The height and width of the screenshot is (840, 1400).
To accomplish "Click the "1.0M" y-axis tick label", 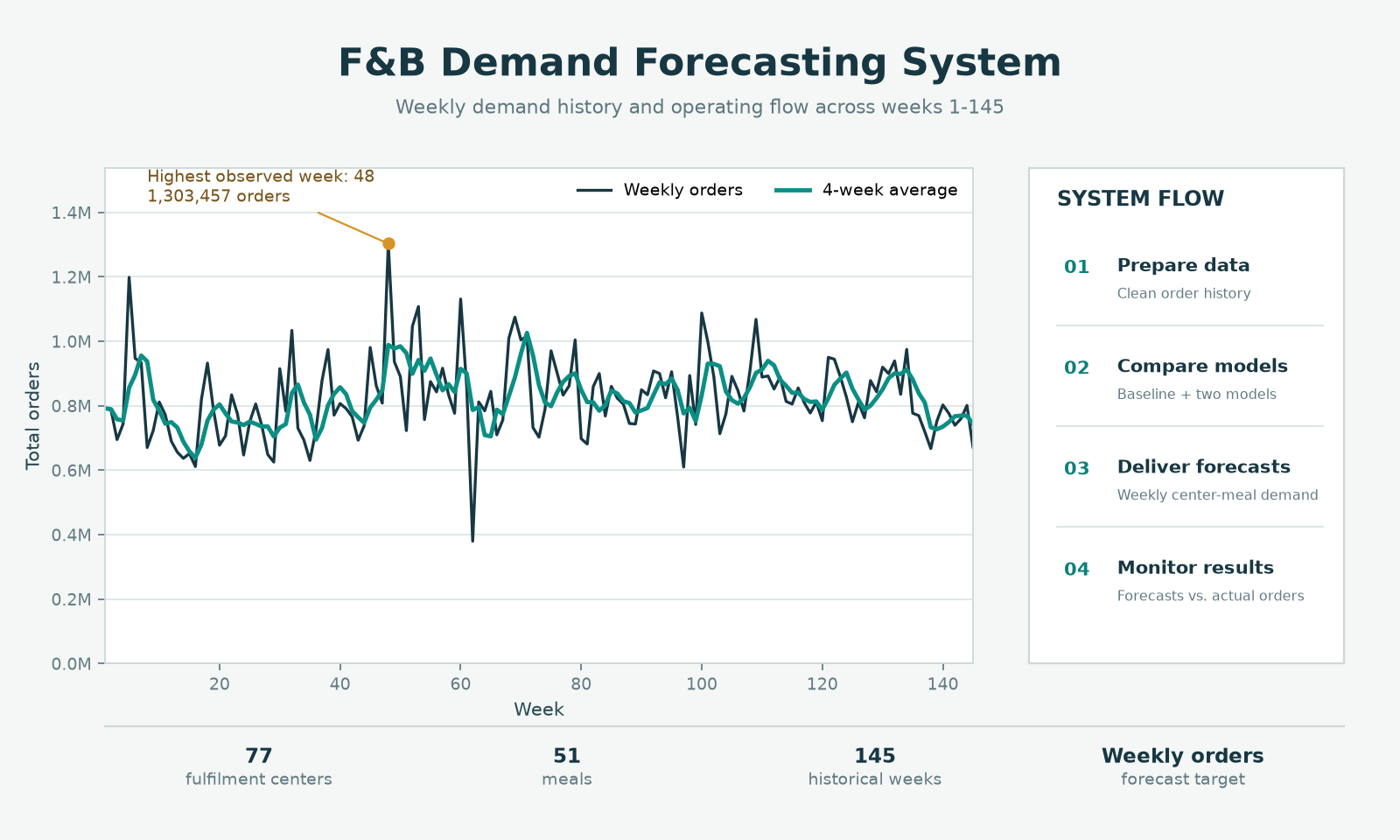I will tap(72, 341).
